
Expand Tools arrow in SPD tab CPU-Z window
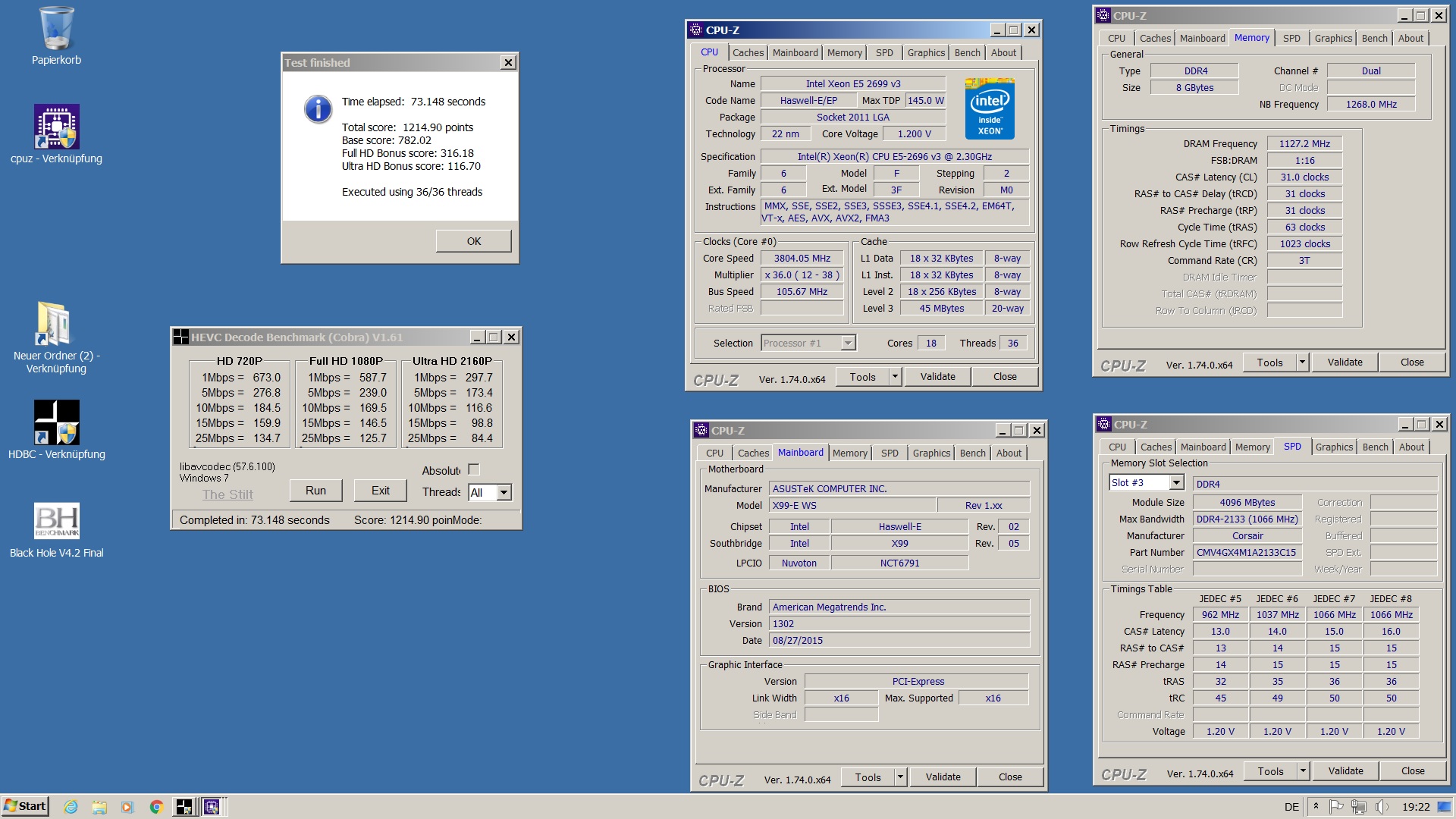tap(1303, 770)
